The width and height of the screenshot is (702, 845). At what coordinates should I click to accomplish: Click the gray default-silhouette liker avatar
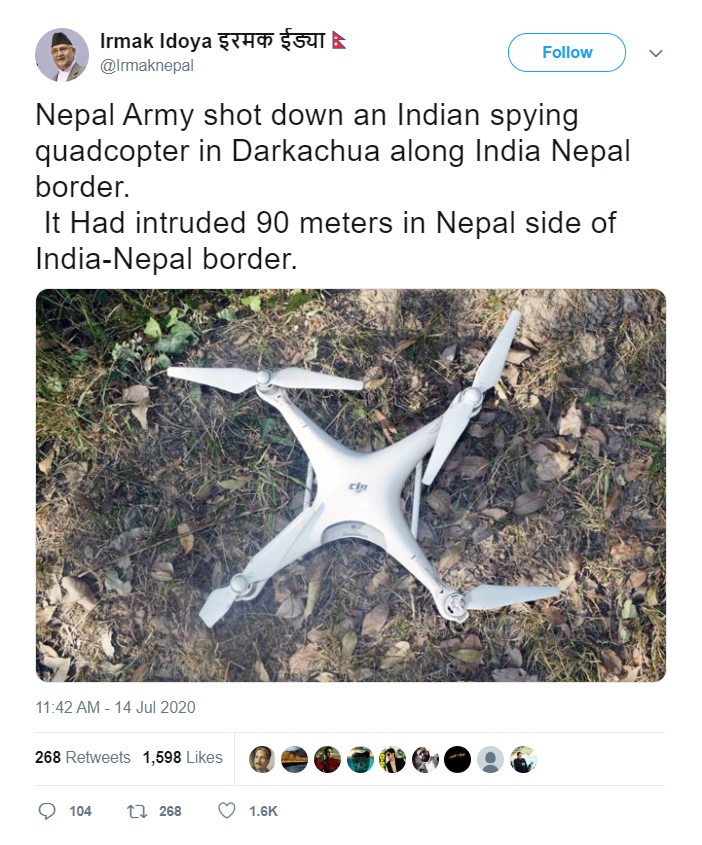[x=490, y=759]
